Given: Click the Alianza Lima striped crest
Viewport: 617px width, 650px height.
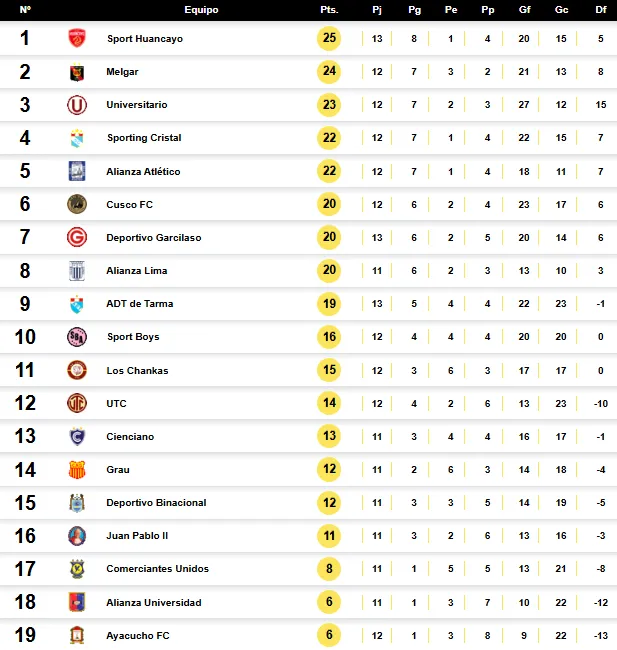Looking at the screenshot, I should 77,271.
